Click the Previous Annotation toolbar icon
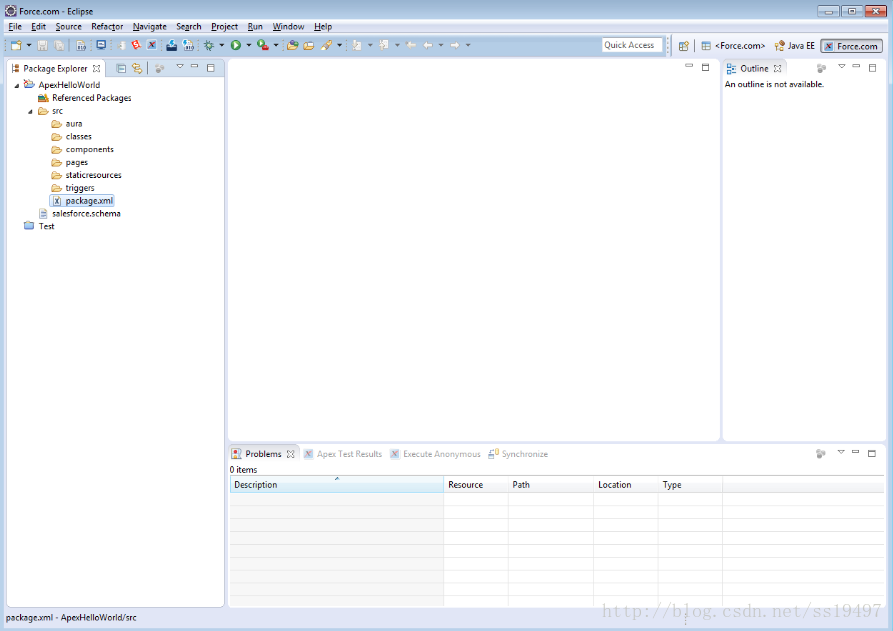Viewport: 893px width, 631px height. tap(384, 45)
